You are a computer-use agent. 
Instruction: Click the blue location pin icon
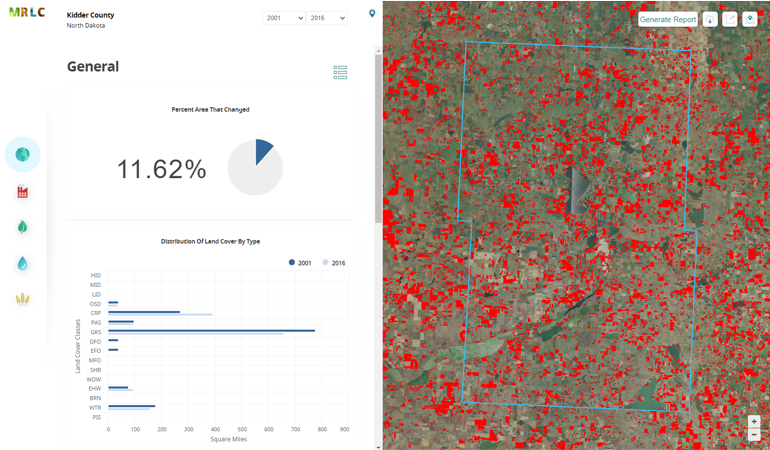point(372,14)
